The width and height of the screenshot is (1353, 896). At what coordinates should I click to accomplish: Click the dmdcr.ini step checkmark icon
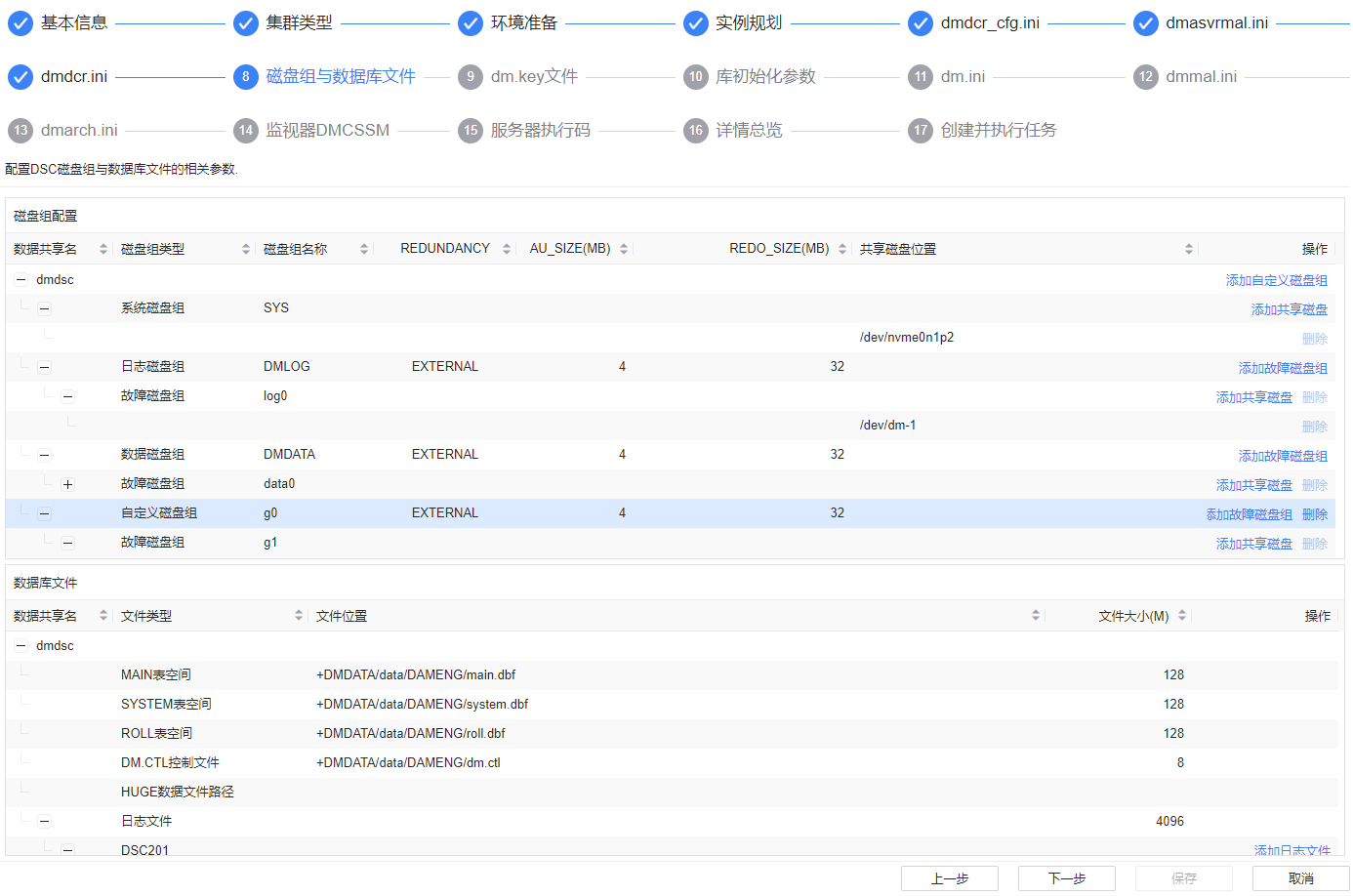[20, 77]
